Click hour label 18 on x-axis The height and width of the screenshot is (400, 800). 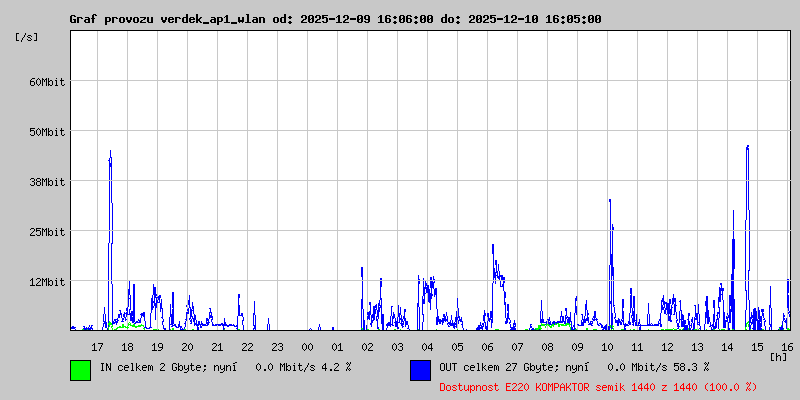[127, 347]
